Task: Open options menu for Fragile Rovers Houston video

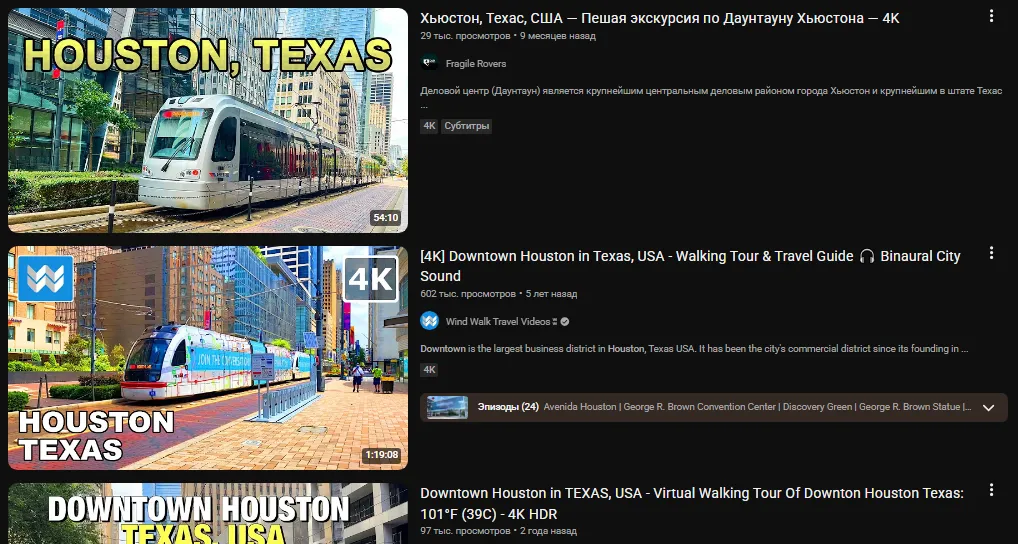Action: coord(991,16)
